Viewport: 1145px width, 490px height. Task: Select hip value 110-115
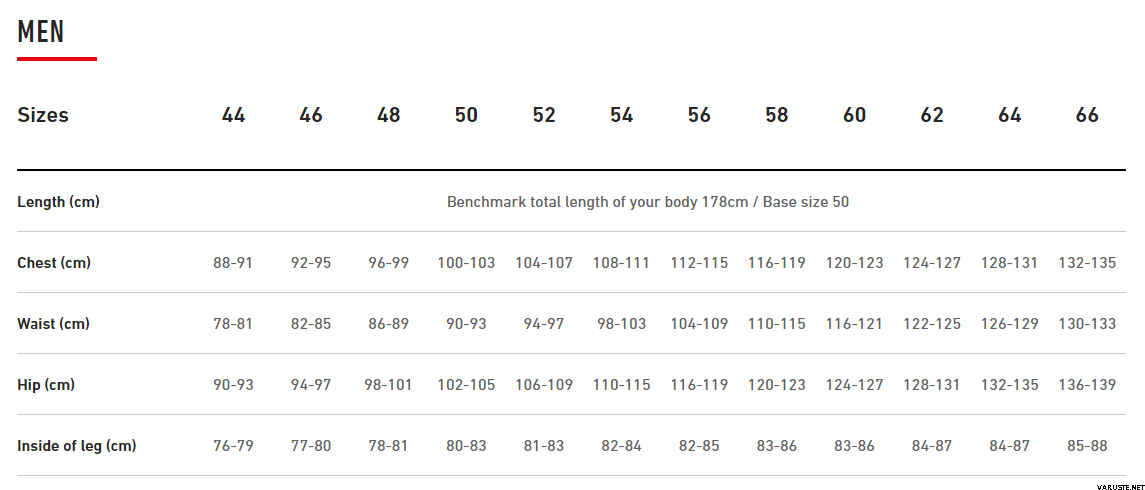click(x=621, y=384)
